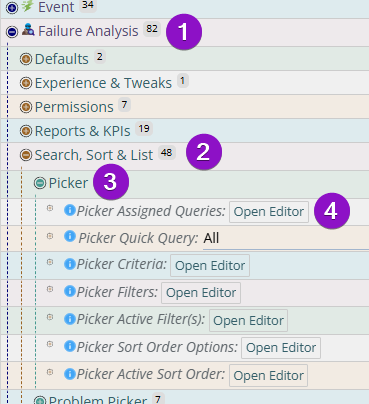Collapse the Picker subgroup
This screenshot has width=369, height=404.
point(40,183)
